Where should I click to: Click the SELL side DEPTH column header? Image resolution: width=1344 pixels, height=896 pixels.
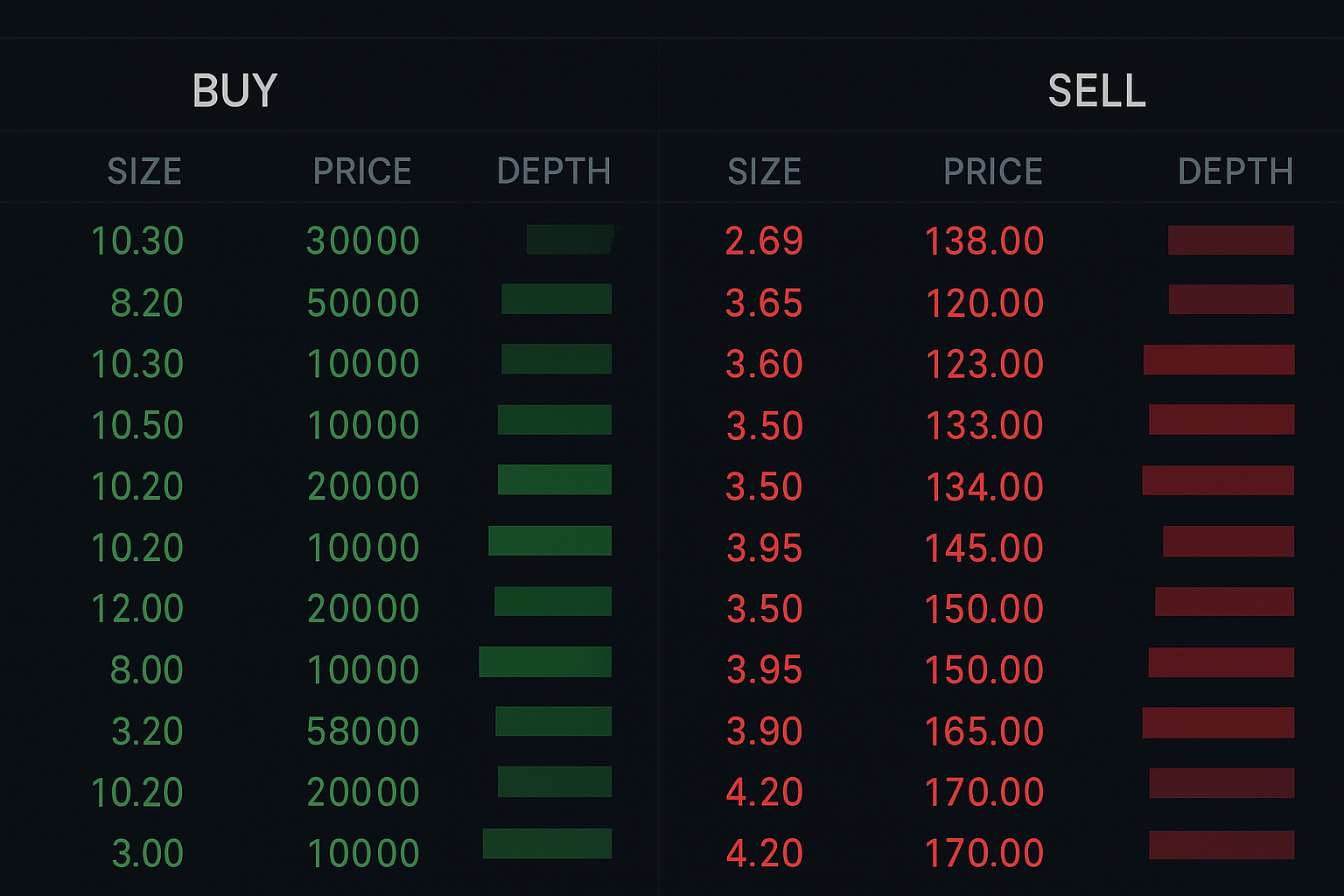[x=1235, y=171]
